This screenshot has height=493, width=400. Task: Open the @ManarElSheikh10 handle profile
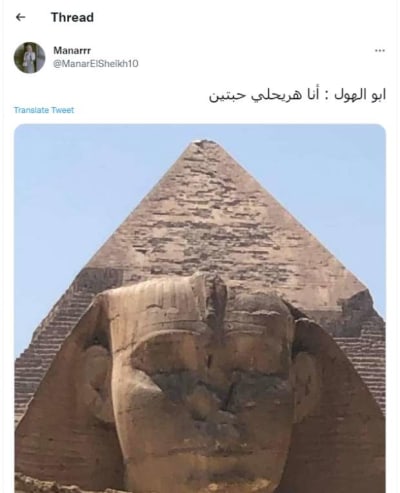96,63
